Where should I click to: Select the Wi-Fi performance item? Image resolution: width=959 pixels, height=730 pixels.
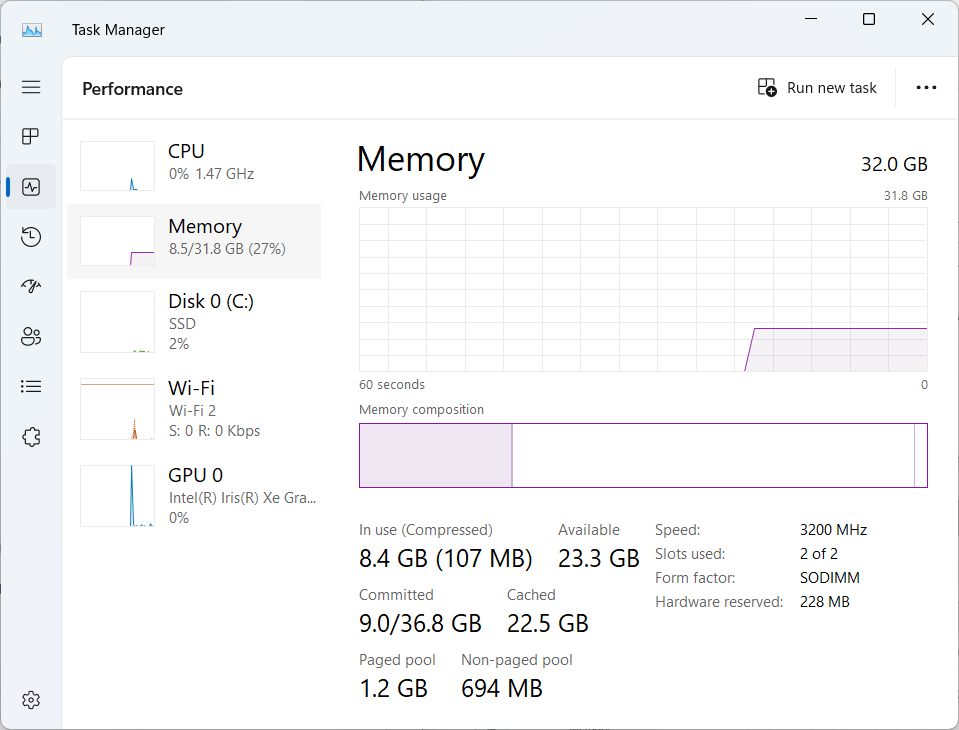click(x=194, y=409)
